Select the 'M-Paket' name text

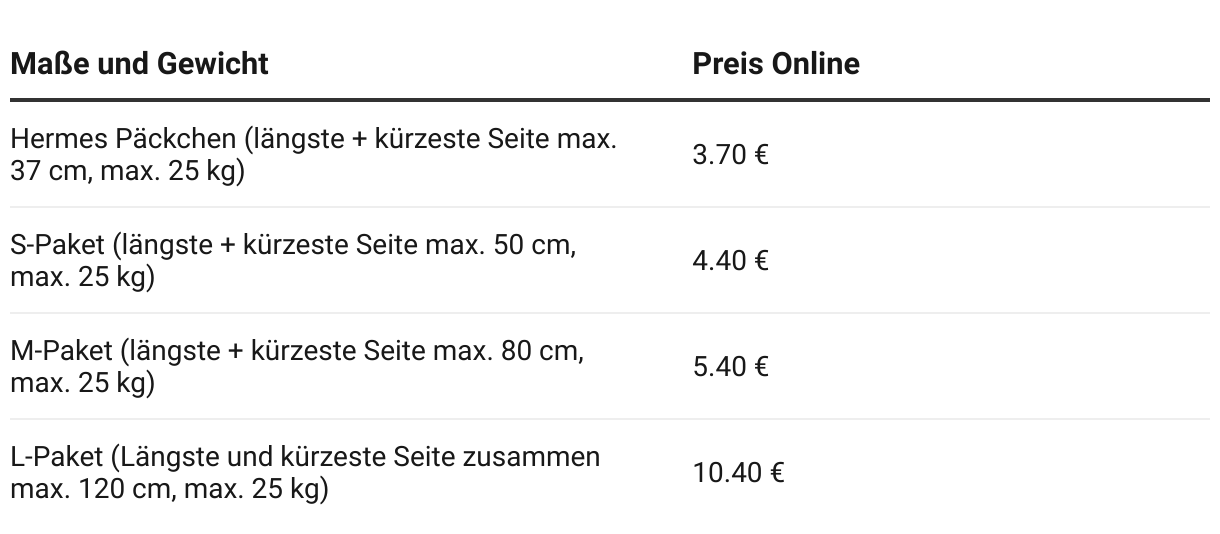click(x=59, y=351)
